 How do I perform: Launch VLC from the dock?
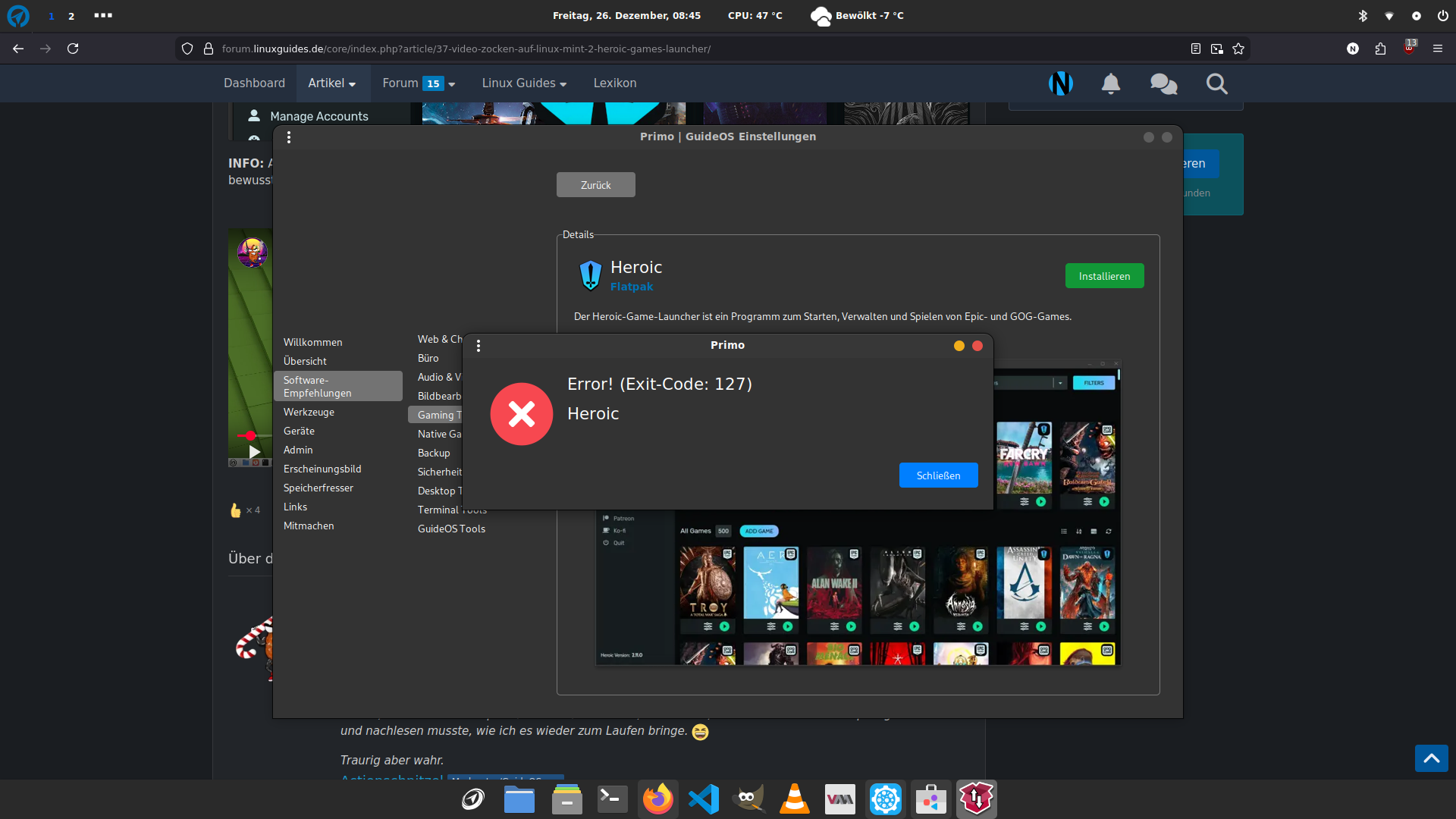794,799
